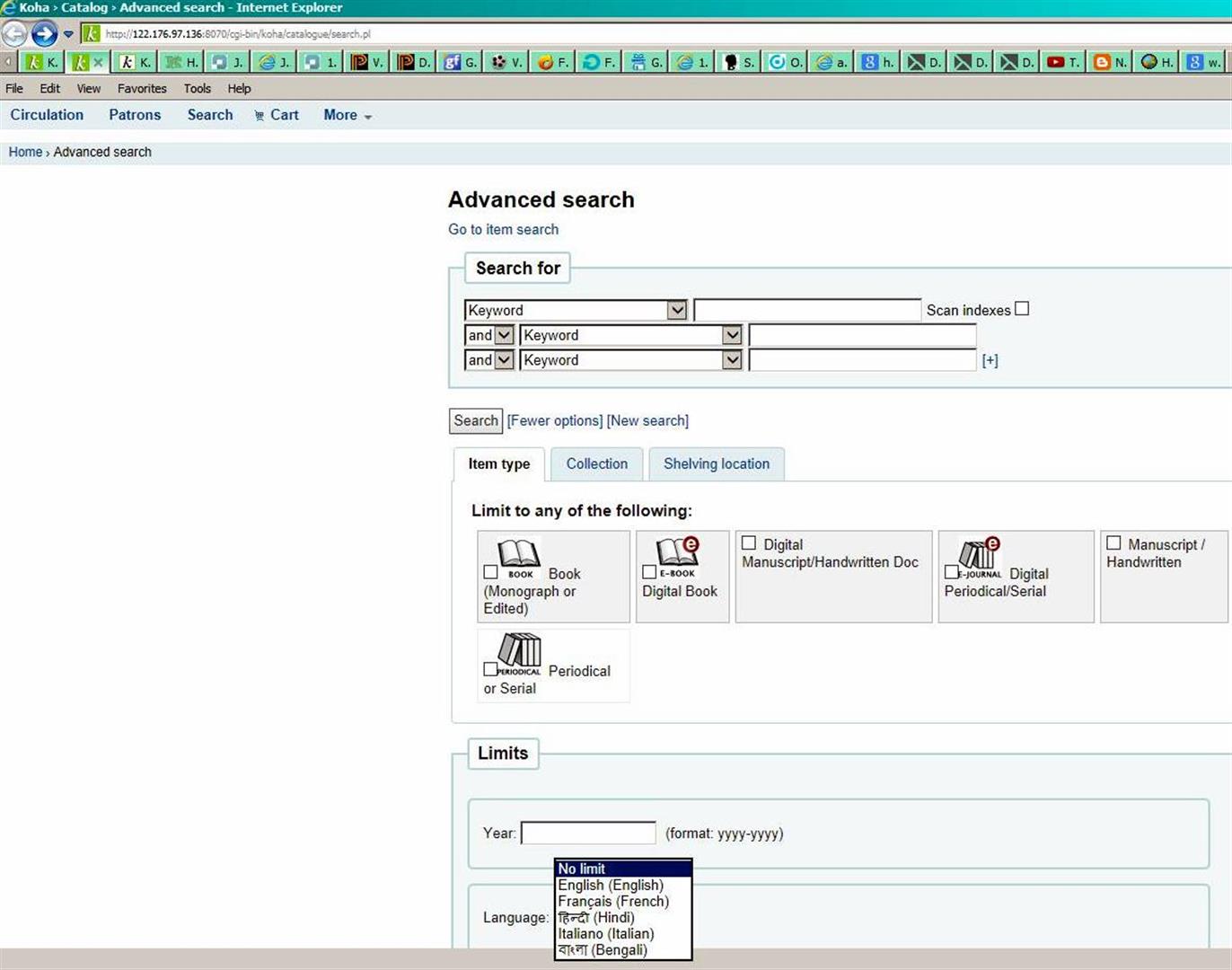Click the browser Forward arrow button
Image resolution: width=1232 pixels, height=970 pixels.
tap(44, 34)
